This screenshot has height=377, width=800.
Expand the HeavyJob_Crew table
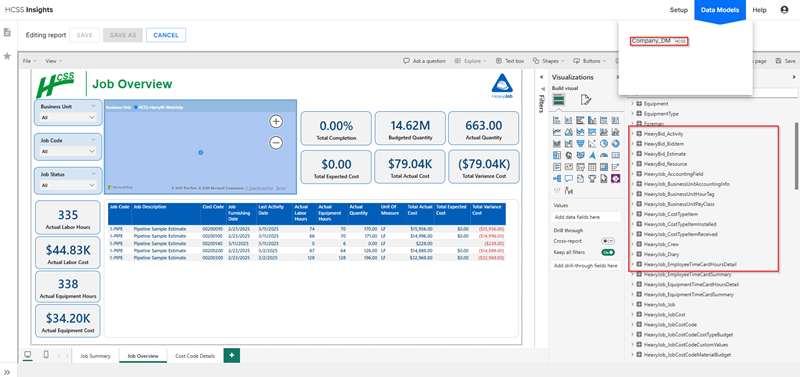click(633, 244)
